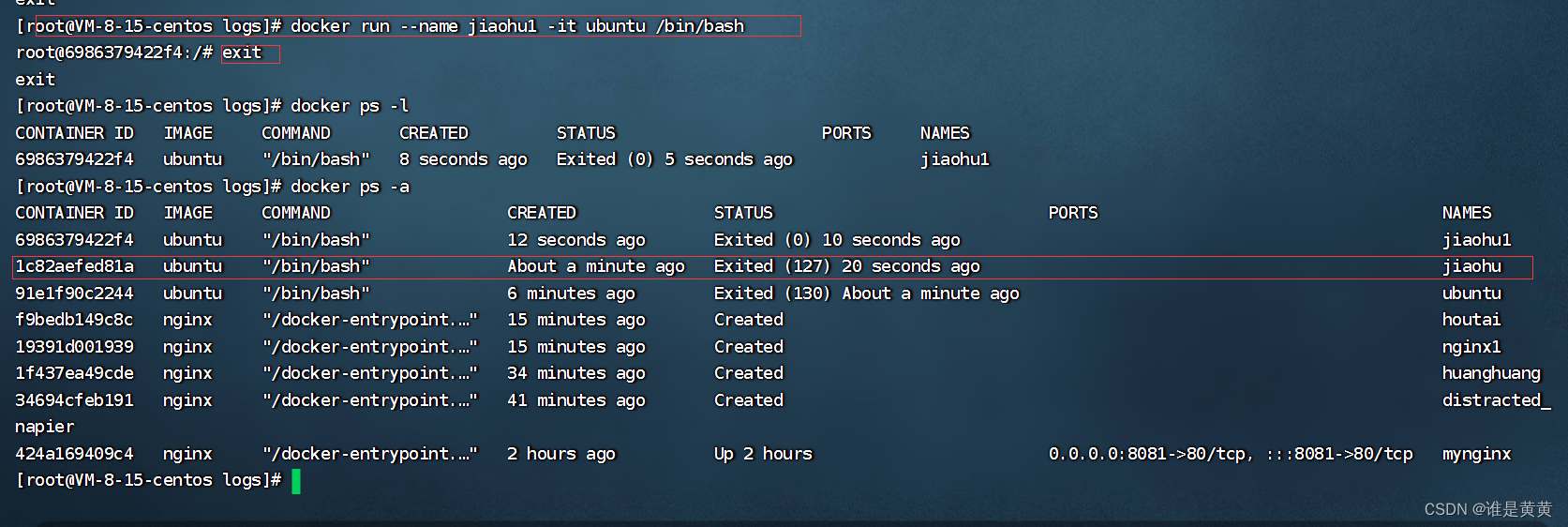The image size is (1568, 527).
Task: Click the green cursor at the last prompt
Action: click(296, 481)
